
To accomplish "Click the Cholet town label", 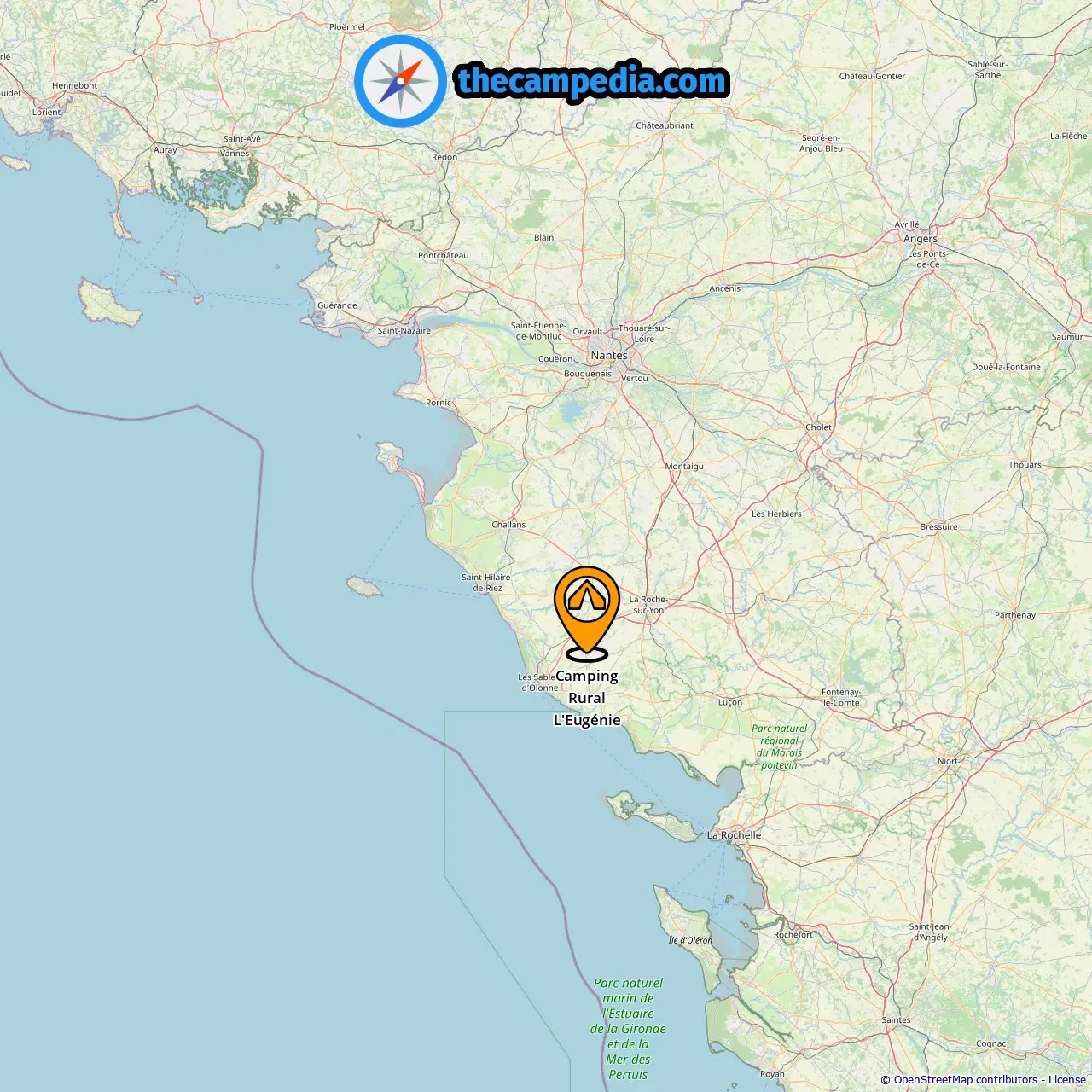I will click(x=818, y=427).
